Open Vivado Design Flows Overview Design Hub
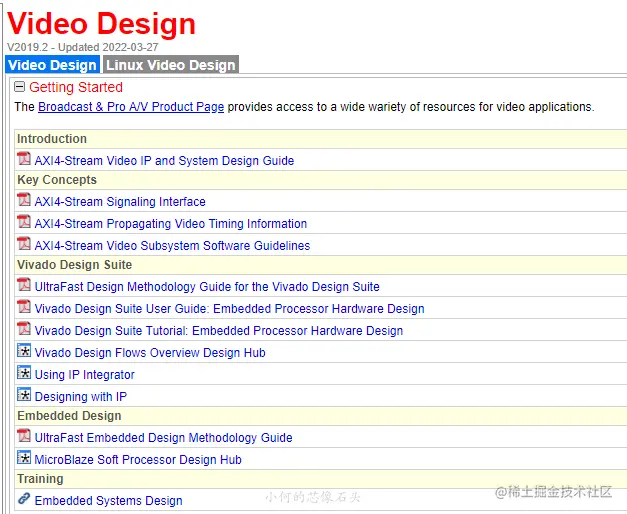 [x=150, y=353]
